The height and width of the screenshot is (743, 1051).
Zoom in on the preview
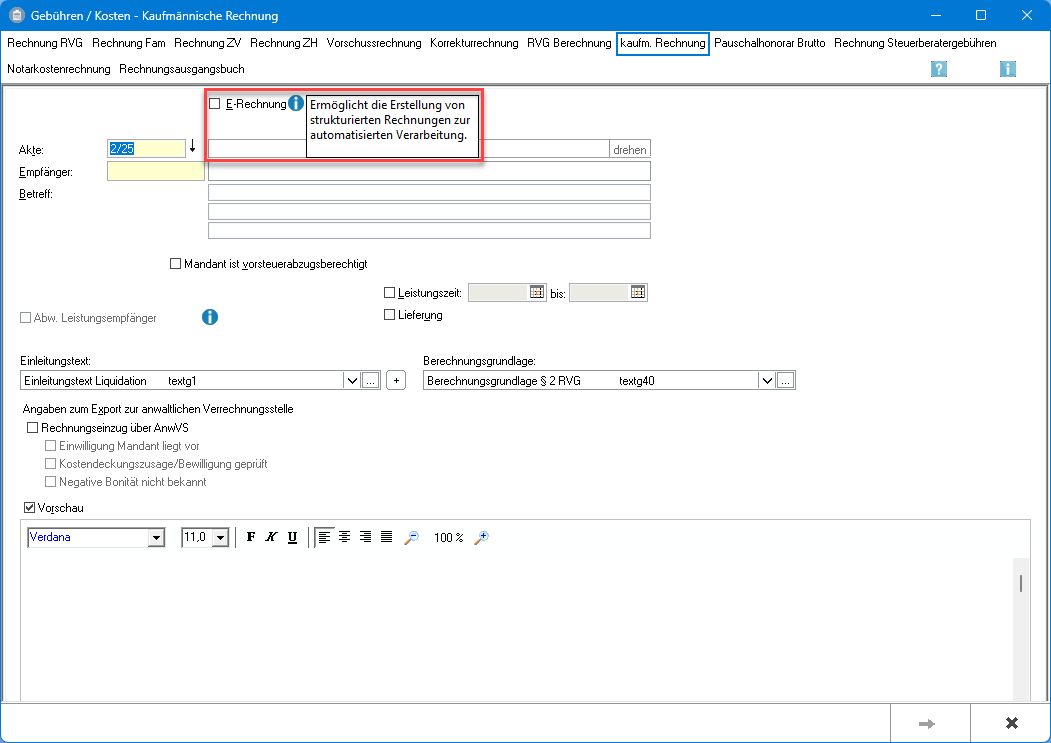pos(481,537)
